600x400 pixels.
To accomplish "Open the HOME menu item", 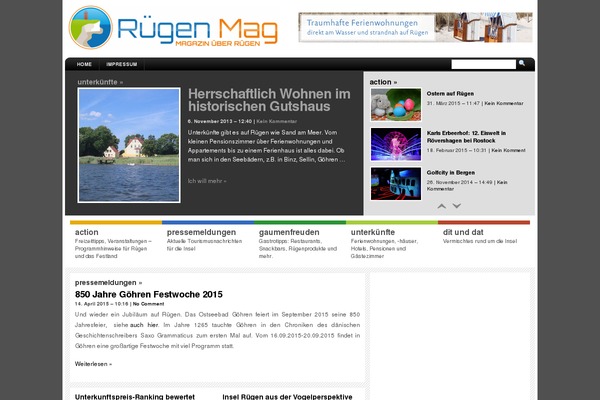I will coord(84,64).
